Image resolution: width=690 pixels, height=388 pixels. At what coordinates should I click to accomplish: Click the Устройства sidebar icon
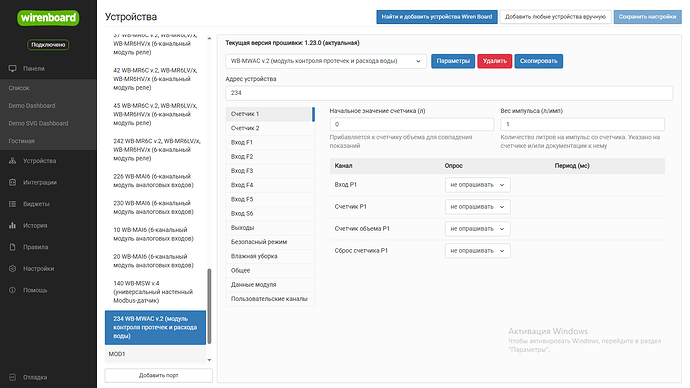point(12,161)
